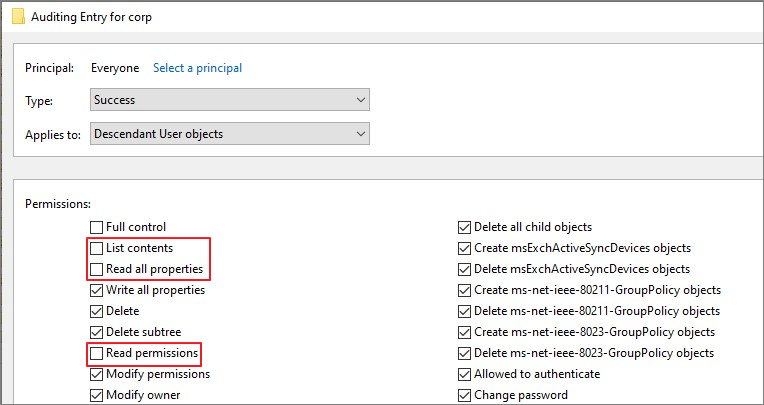Image resolution: width=764 pixels, height=405 pixels.
Task: Check the List contents checkbox
Action: pyautogui.click(x=96, y=248)
